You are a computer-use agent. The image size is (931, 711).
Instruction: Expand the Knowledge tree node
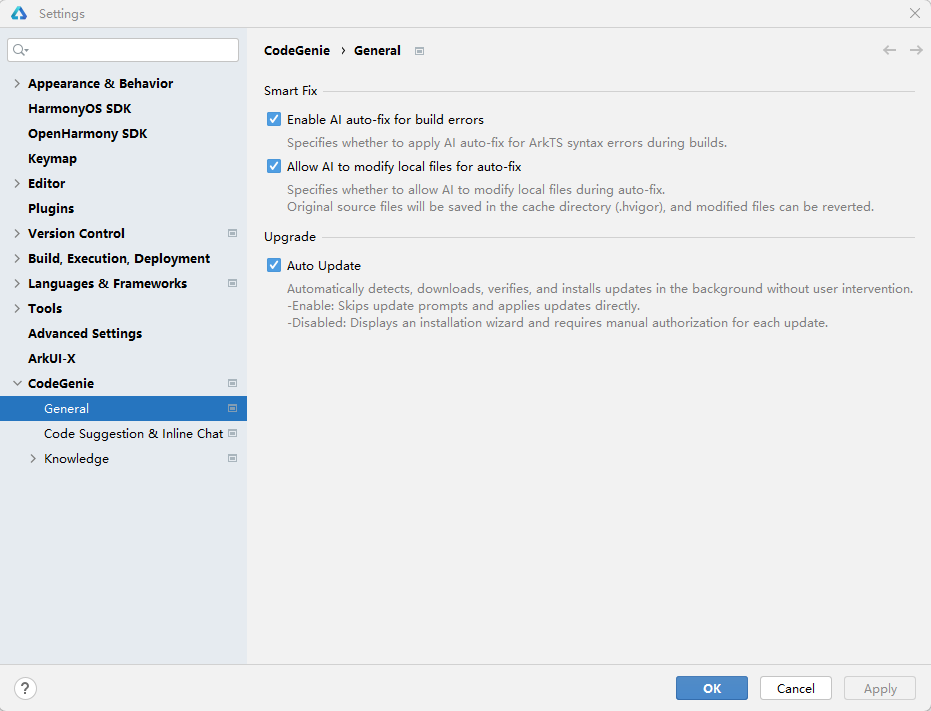33,459
